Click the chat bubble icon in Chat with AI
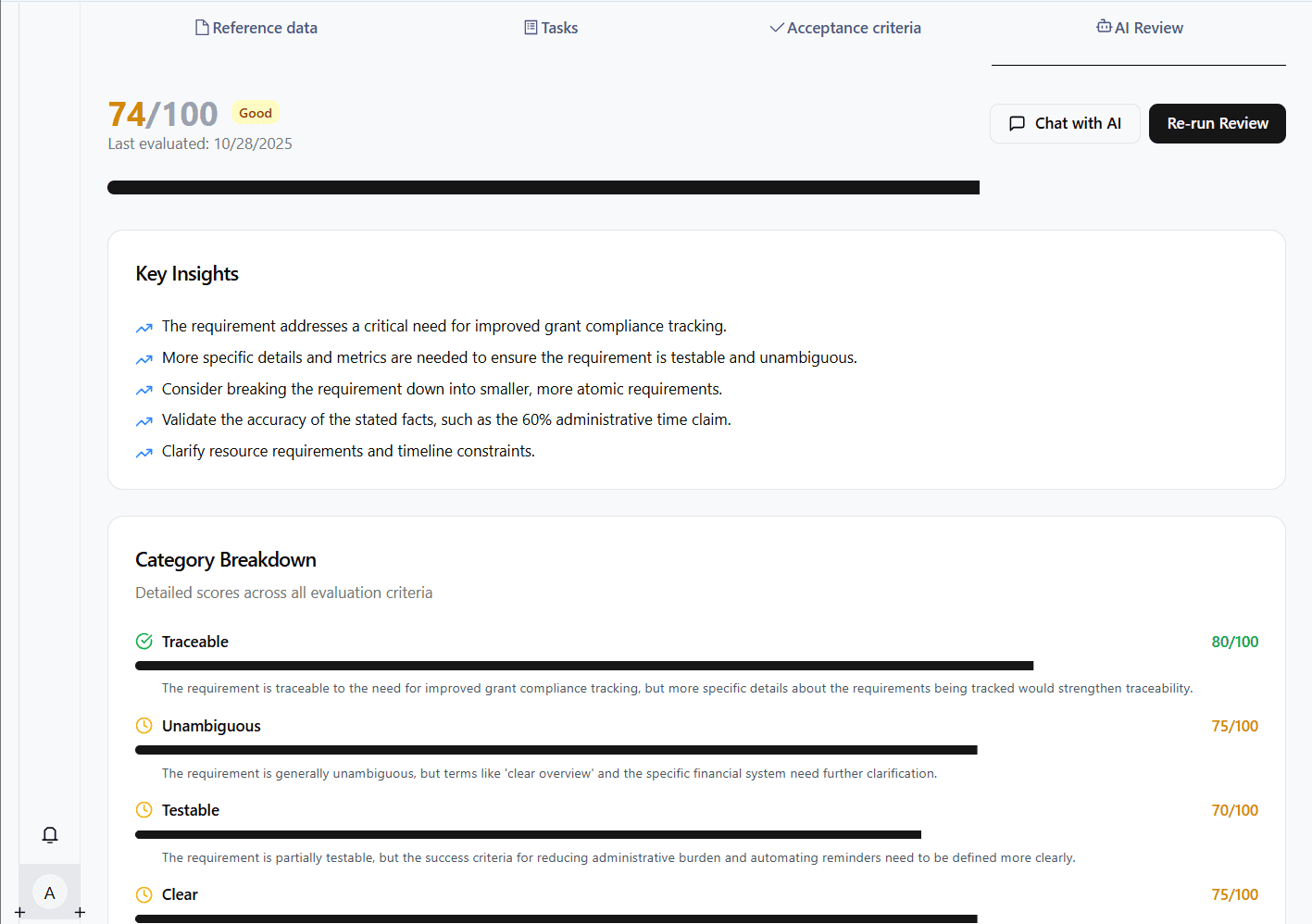This screenshot has width=1312, height=924. pos(1017,123)
